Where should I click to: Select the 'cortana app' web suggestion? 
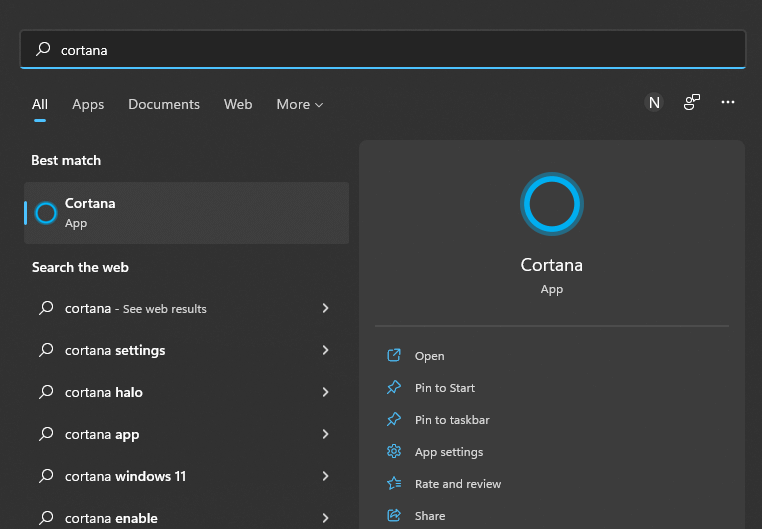[x=186, y=434]
